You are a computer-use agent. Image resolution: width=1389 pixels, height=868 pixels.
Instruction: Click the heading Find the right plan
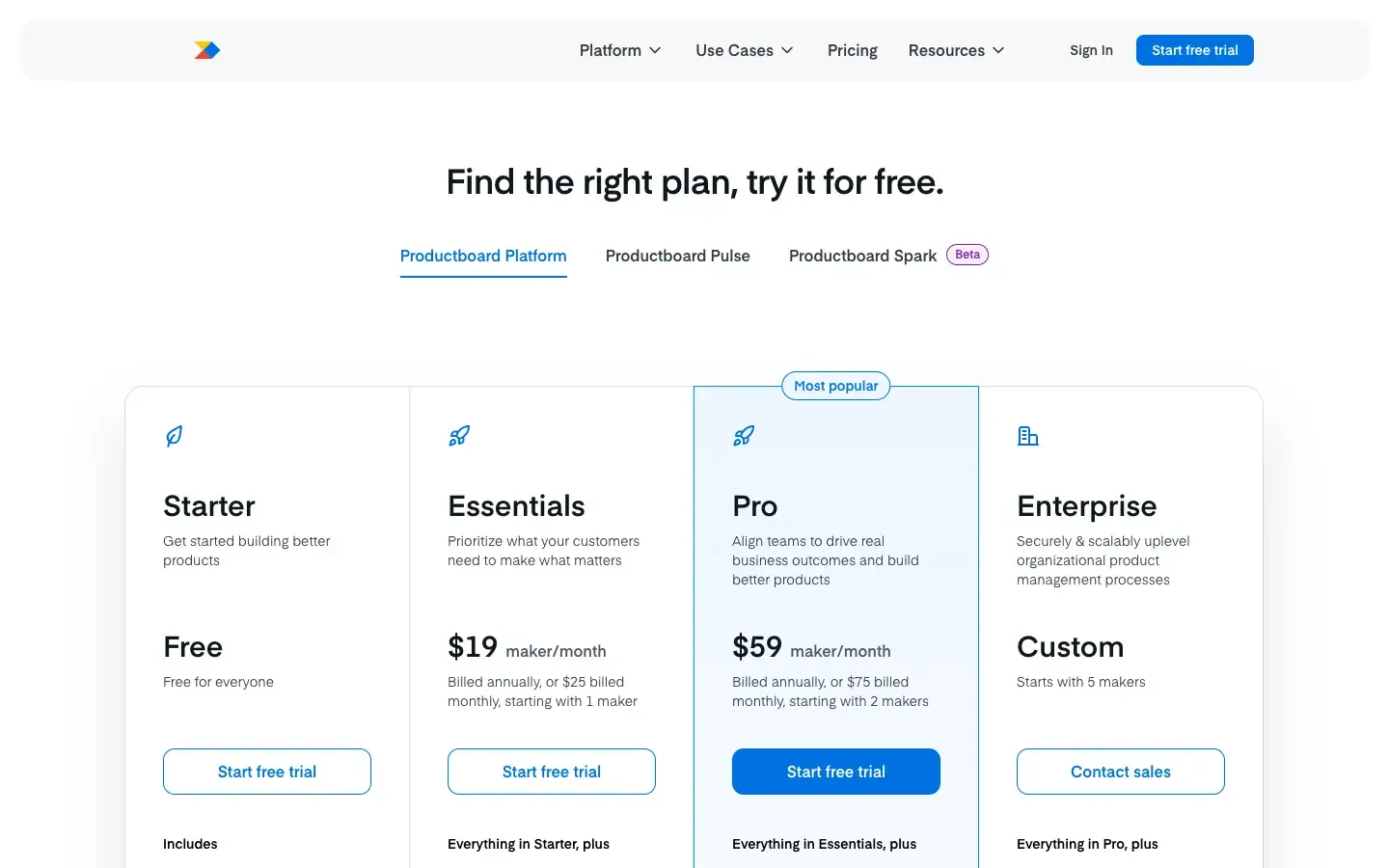point(694,181)
